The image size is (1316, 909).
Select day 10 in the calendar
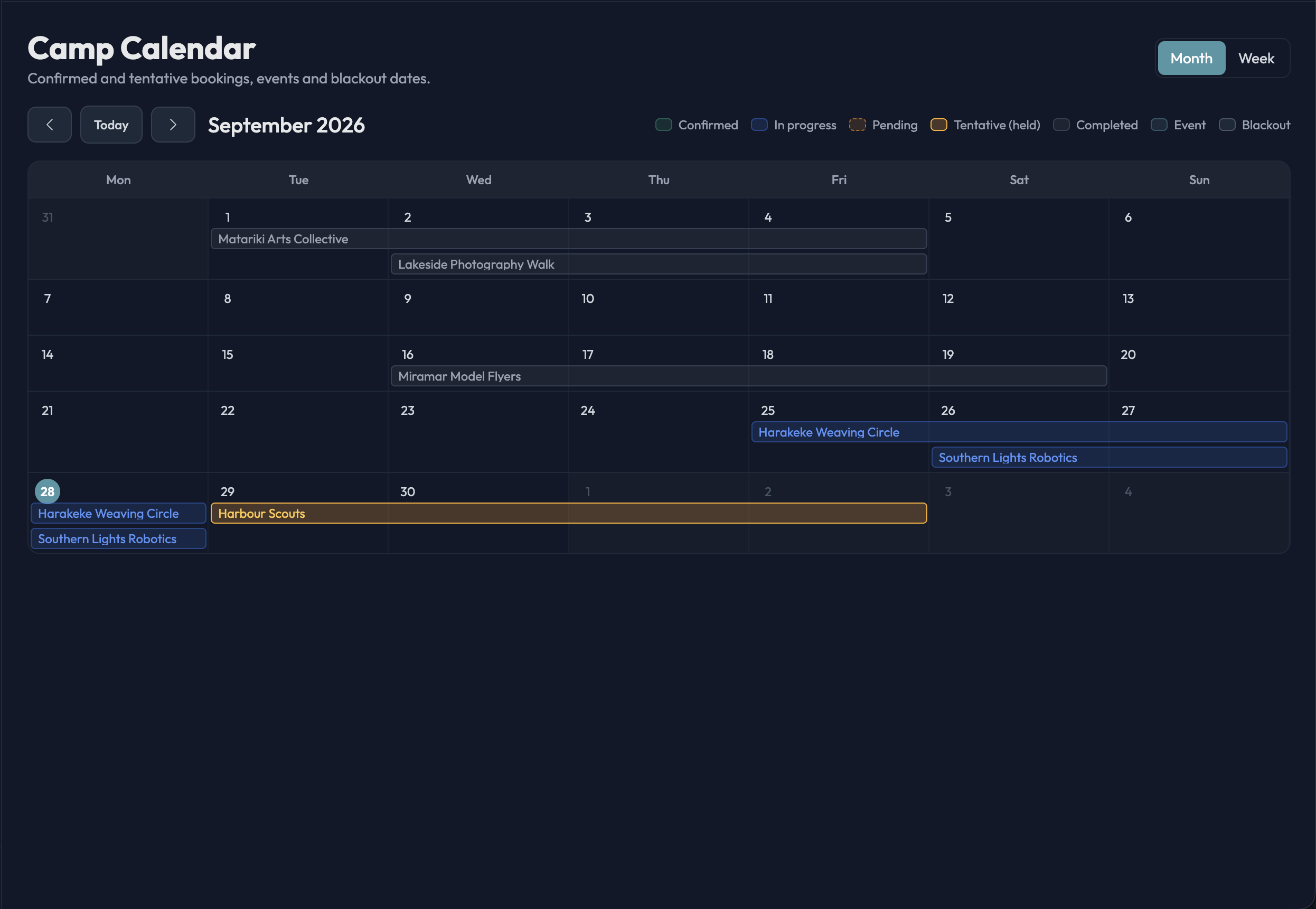(x=587, y=299)
